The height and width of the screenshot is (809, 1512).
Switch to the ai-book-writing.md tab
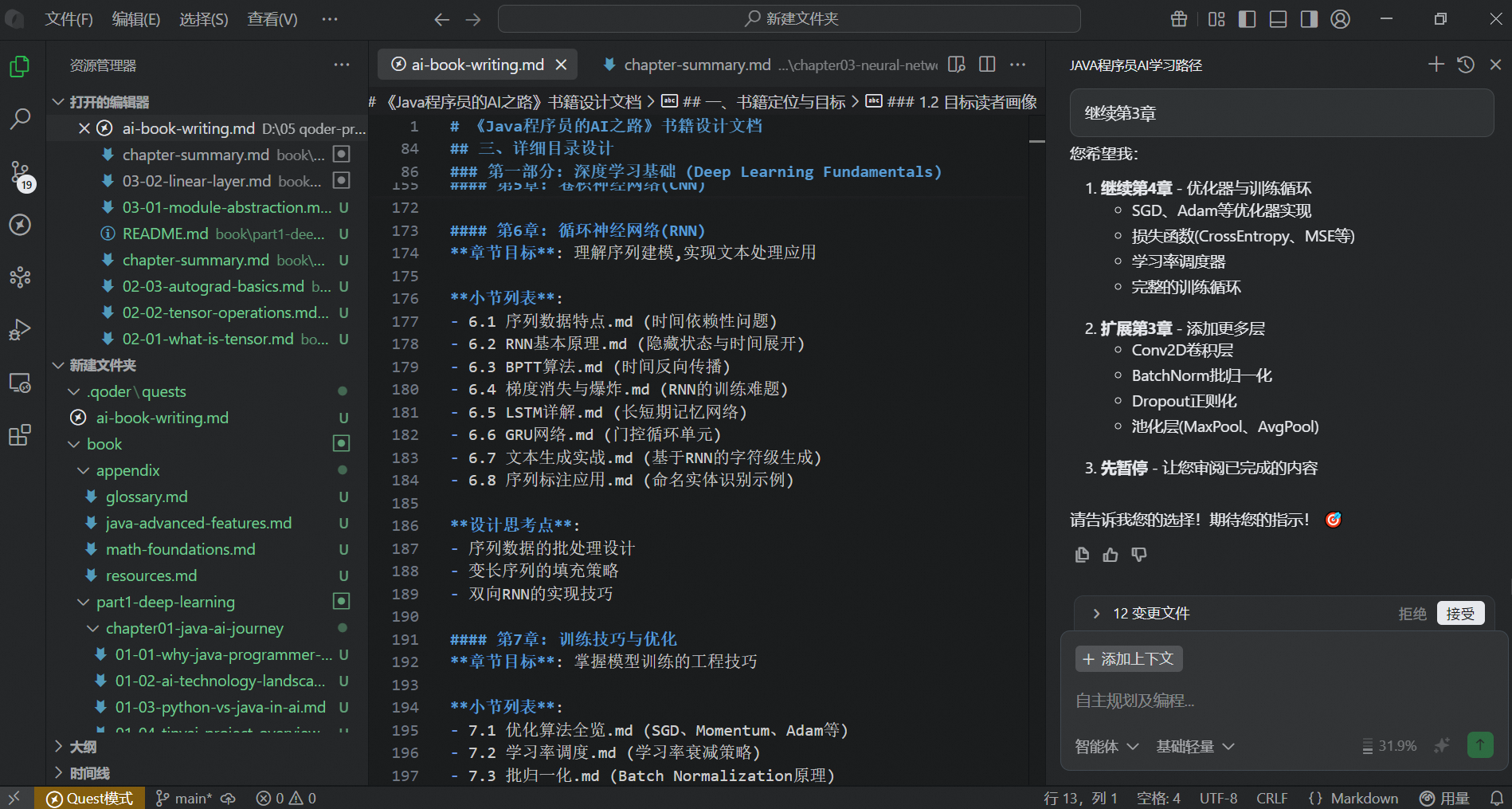click(x=477, y=65)
